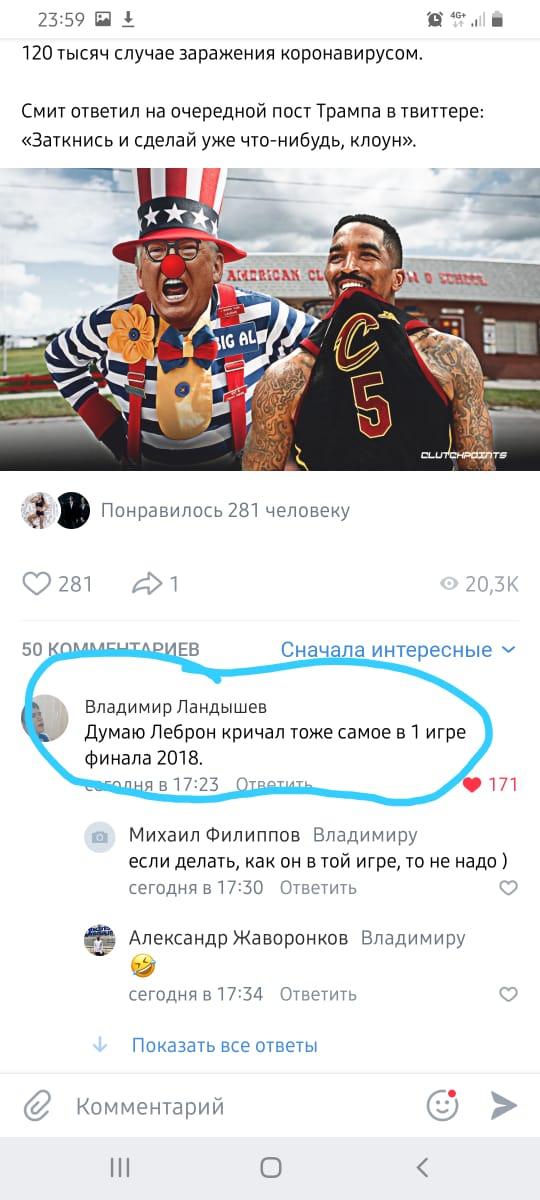The image size is (540, 1200).
Task: Reply to Михаил Филиппов with Ответить
Action: click(318, 887)
